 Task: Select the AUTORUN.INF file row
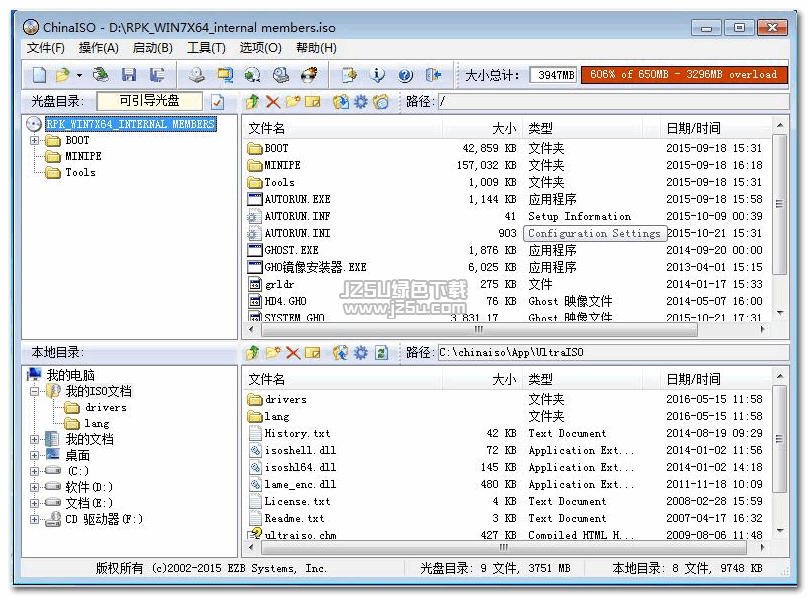point(505,217)
